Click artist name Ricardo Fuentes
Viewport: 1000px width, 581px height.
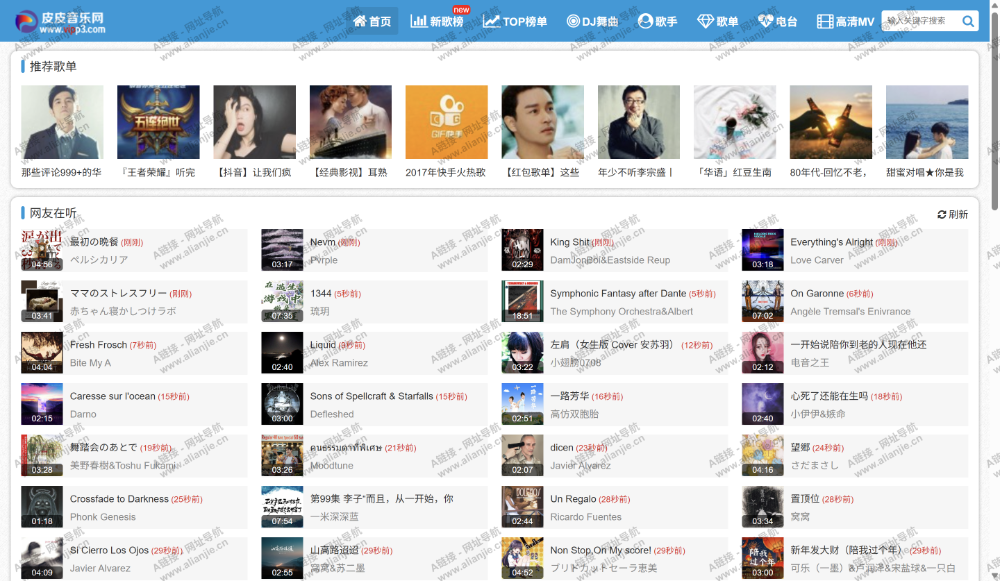coord(585,517)
